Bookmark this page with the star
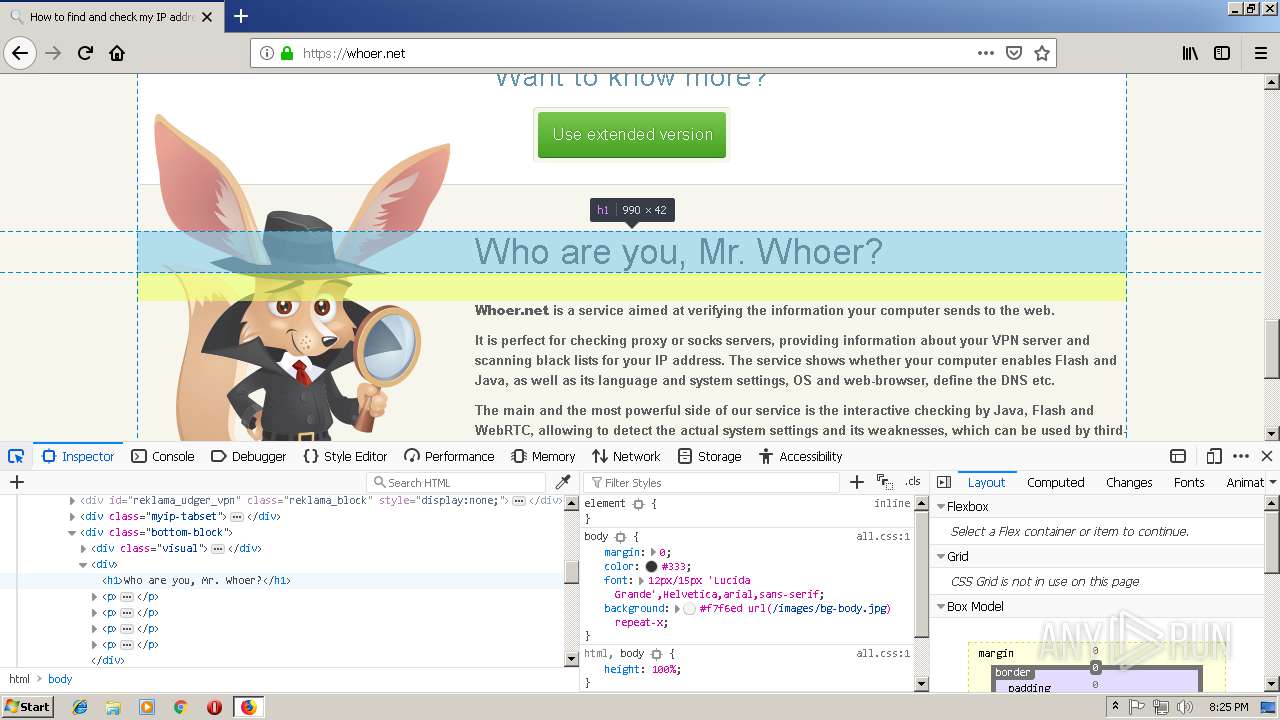This screenshot has height=720, width=1280. [x=1042, y=53]
